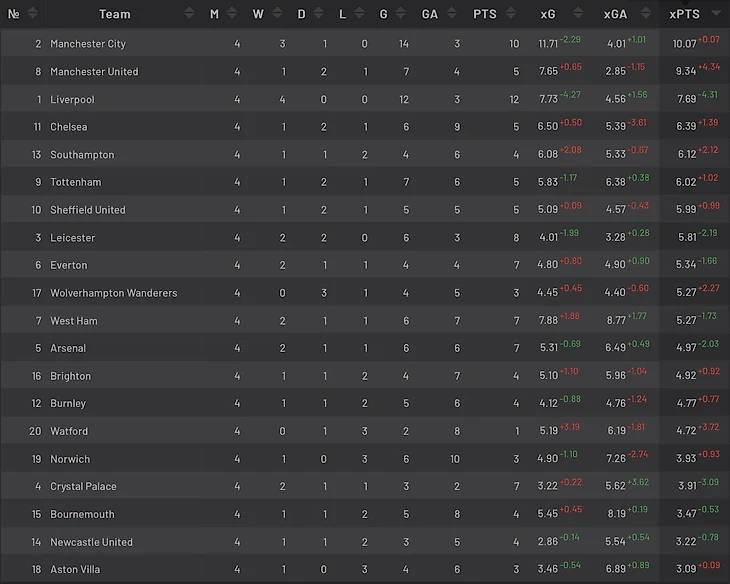Screen dimensions: 730x584
Task: Open Sheffield United team page
Action: pos(88,210)
